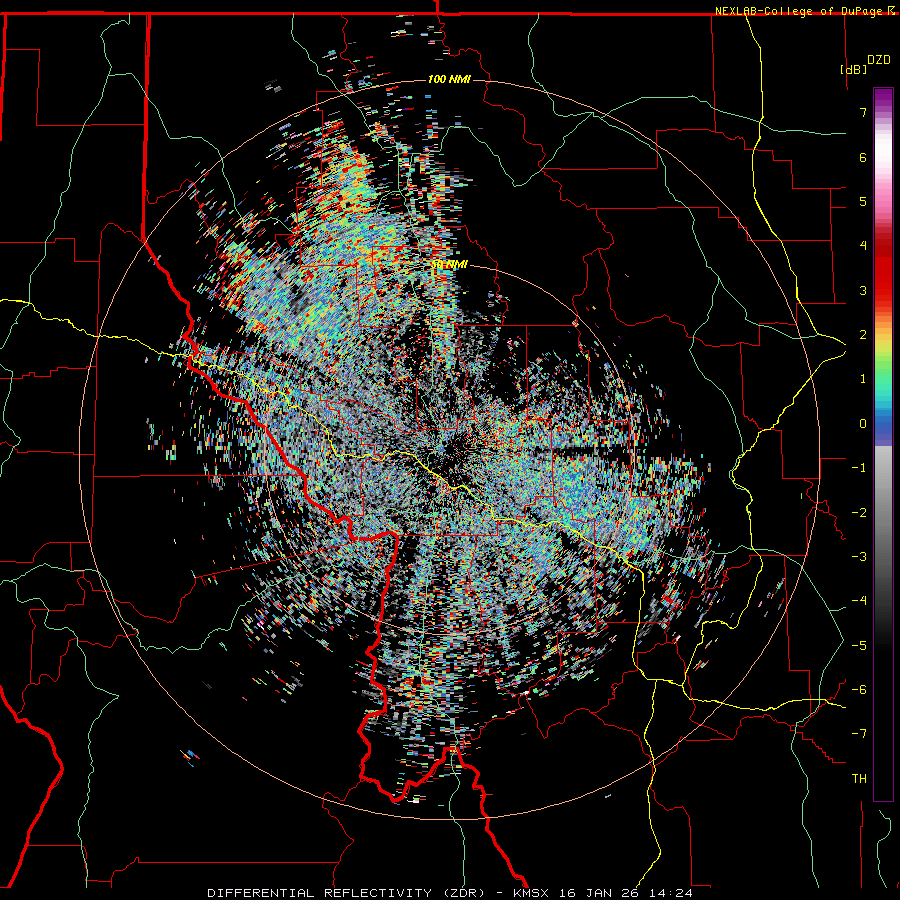This screenshot has height=900, width=900.
Task: Click the -6 scale value
Action: tap(859, 690)
